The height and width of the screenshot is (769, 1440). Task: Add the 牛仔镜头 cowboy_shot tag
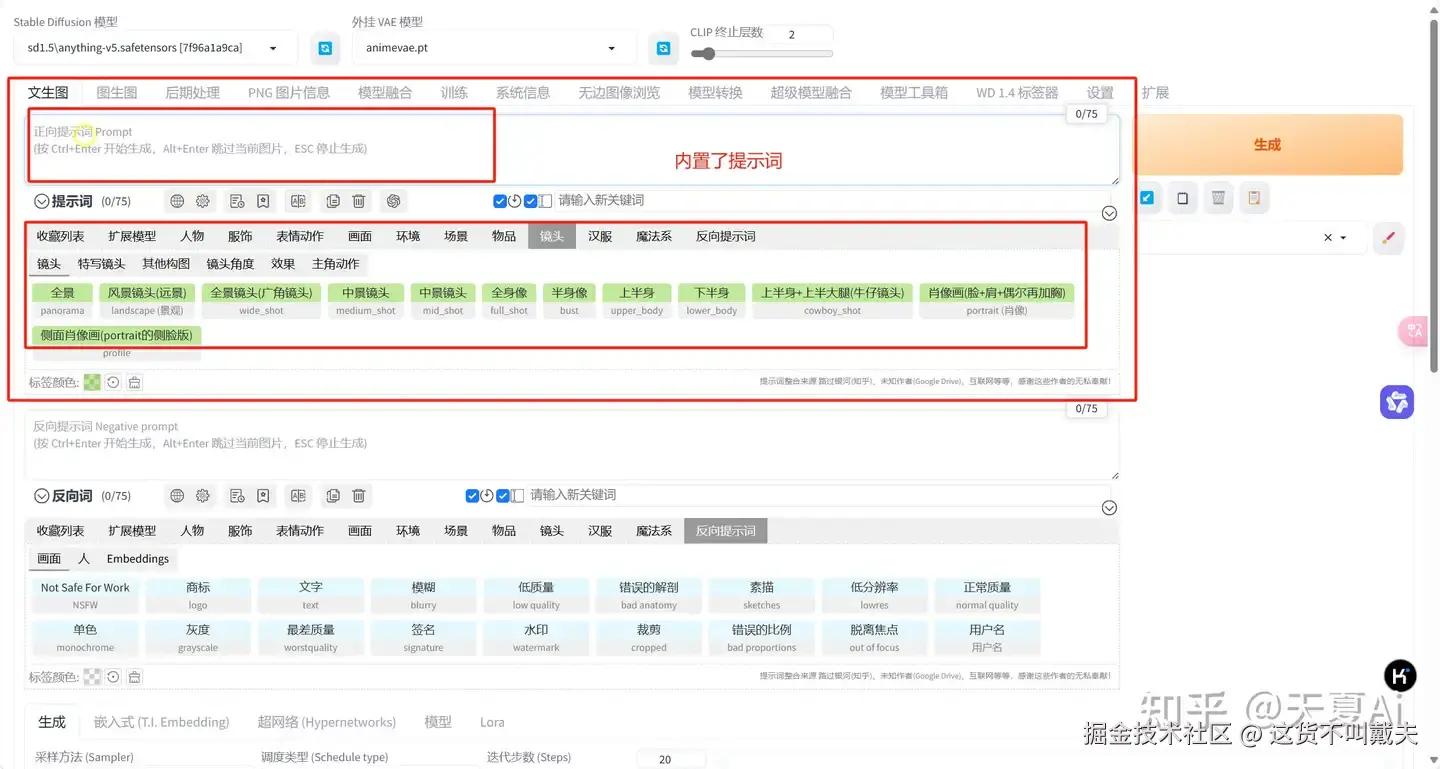point(832,301)
